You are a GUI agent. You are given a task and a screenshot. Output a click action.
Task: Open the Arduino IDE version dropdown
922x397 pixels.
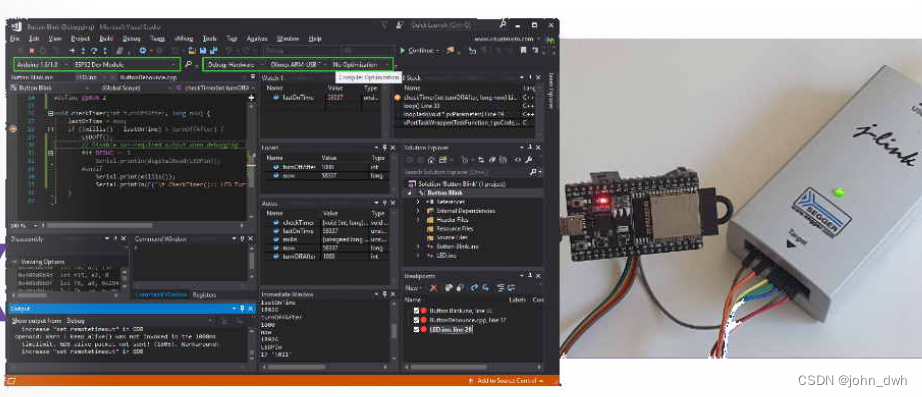pyautogui.click(x=41, y=64)
